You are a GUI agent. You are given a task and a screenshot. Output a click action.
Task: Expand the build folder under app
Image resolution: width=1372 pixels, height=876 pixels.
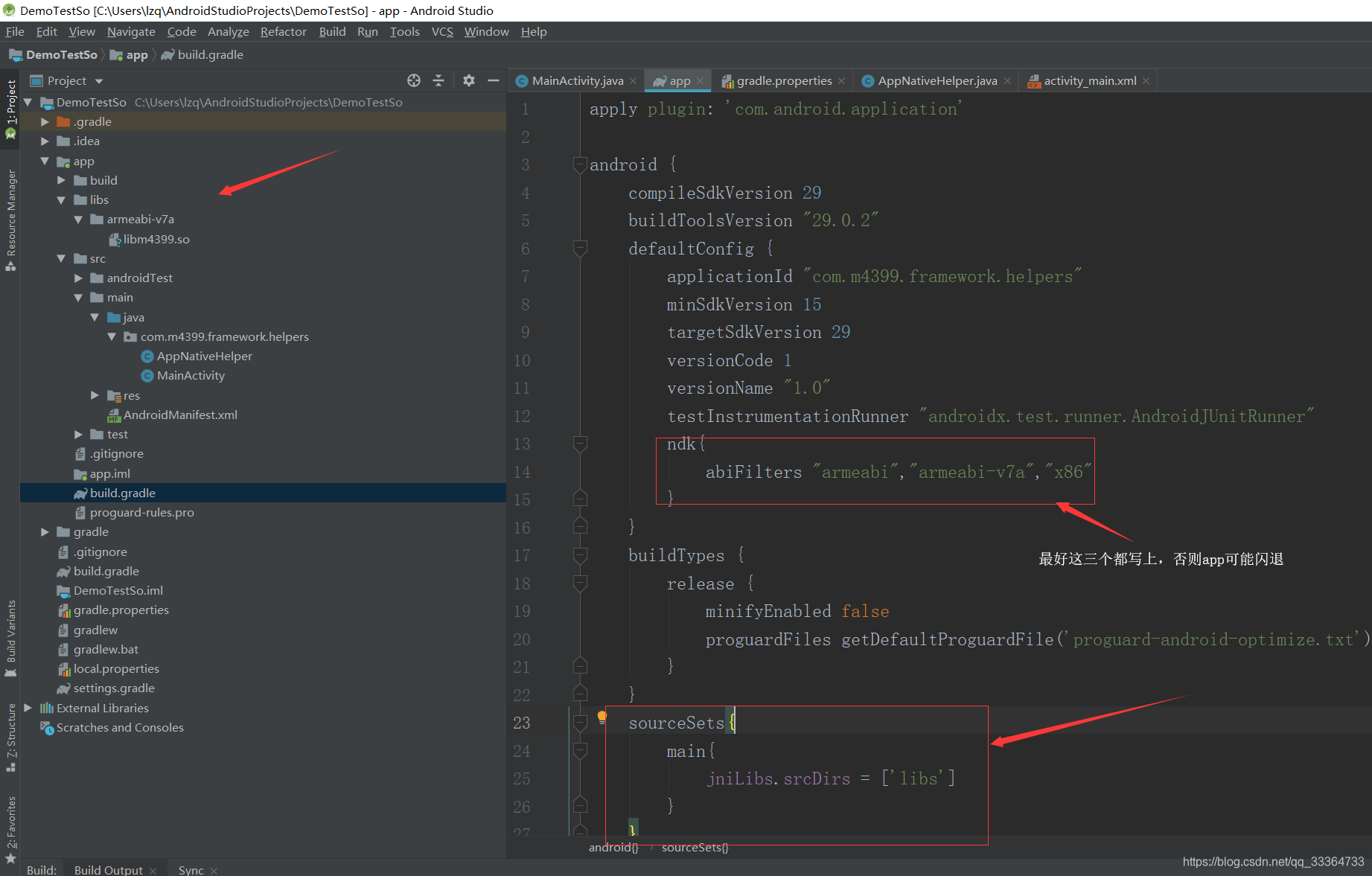(61, 180)
